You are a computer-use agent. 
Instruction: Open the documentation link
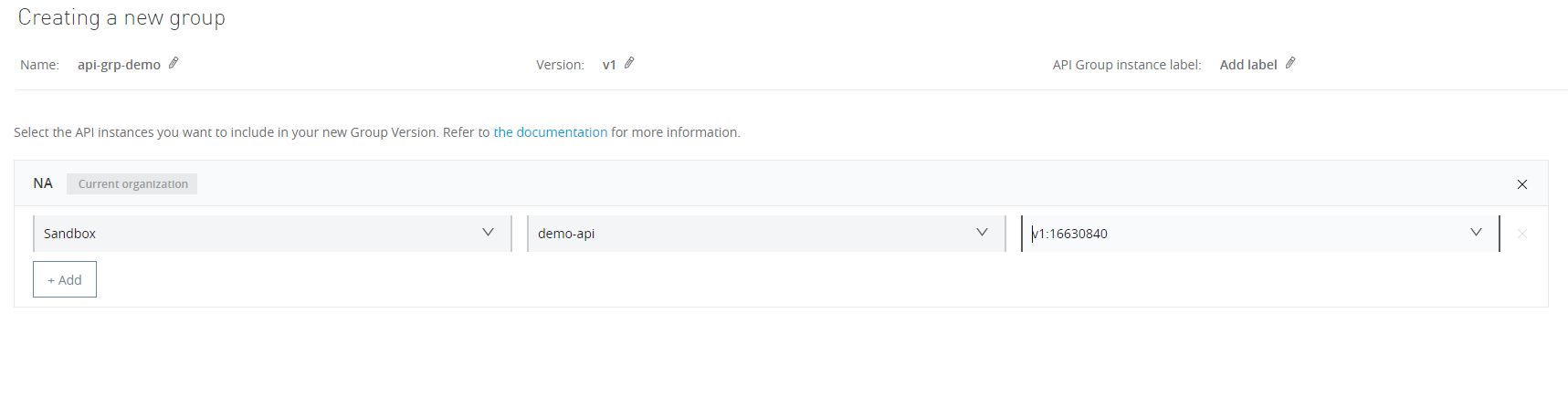pyautogui.click(x=551, y=132)
